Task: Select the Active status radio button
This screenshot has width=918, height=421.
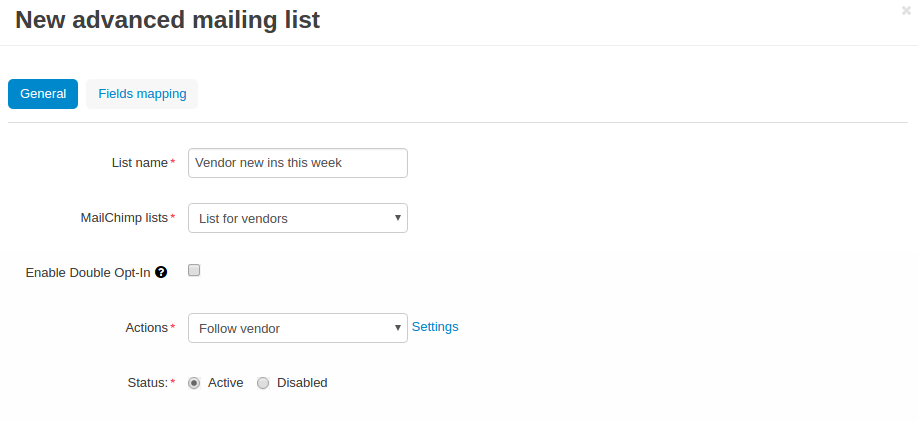Action: click(194, 383)
